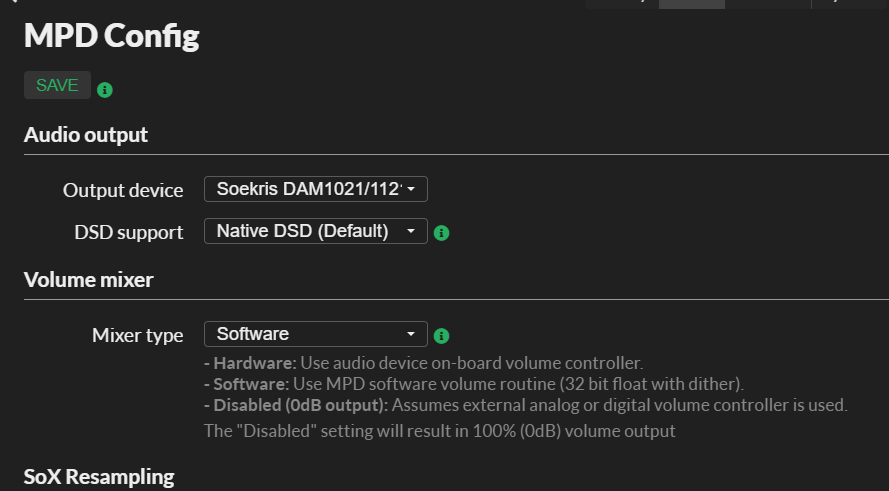Click the MPD Config page heading
Screen dimensions: 889x491
point(112,35)
